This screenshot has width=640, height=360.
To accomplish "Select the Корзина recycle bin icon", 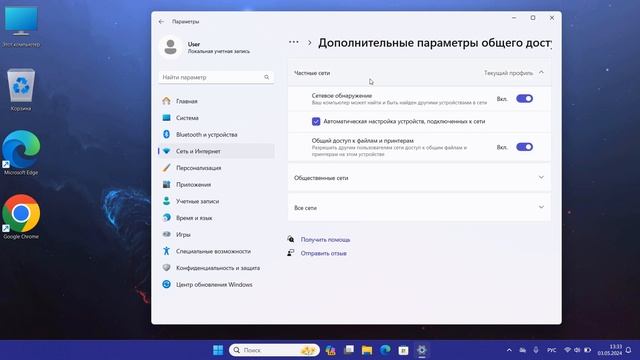I will tap(21, 89).
